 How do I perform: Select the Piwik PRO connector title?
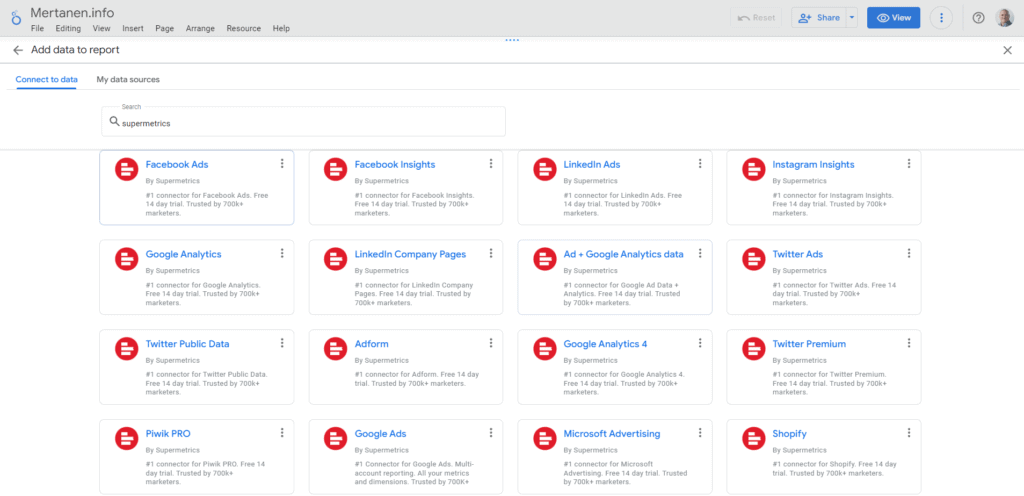pyautogui.click(x=168, y=434)
